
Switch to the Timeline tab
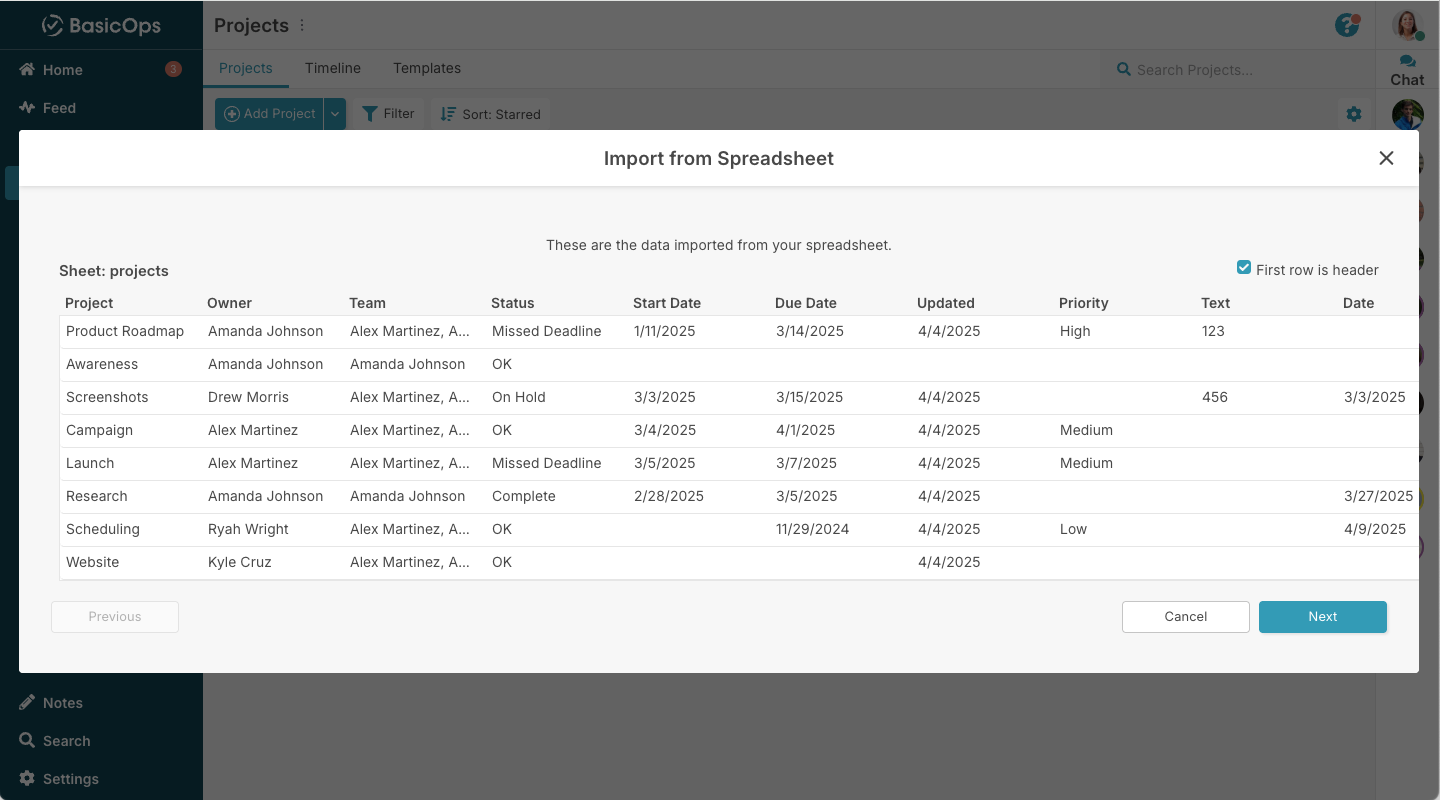[332, 68]
